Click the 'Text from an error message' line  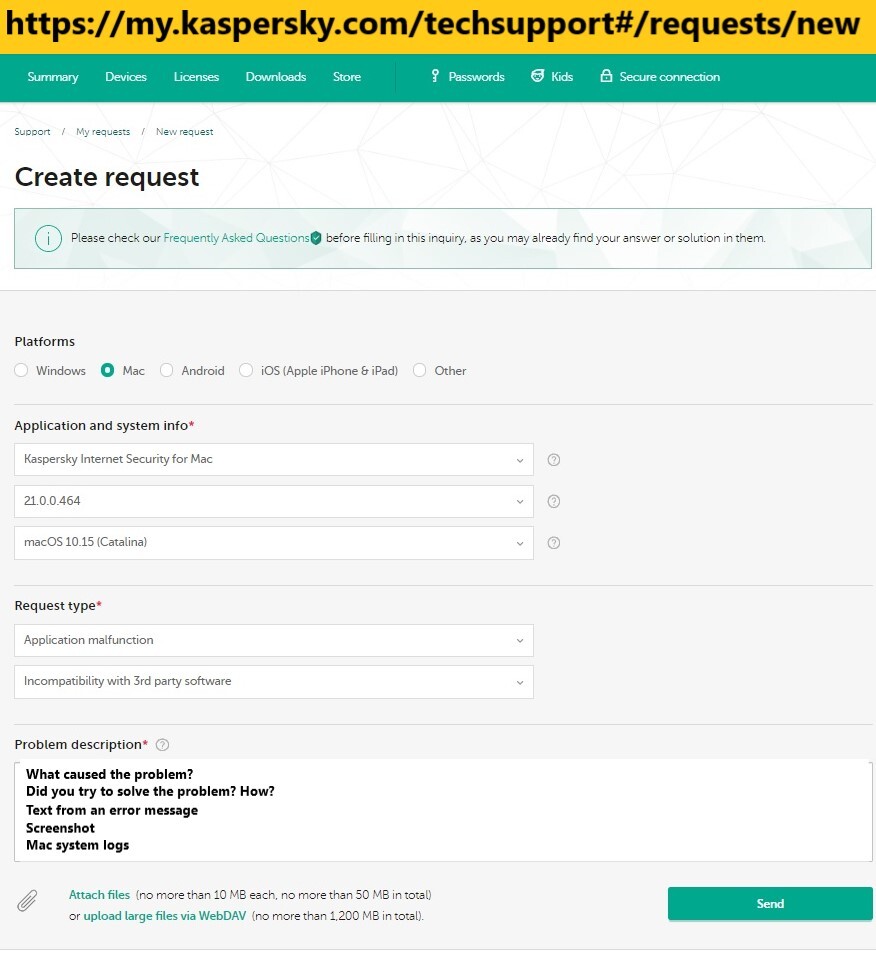(x=112, y=811)
